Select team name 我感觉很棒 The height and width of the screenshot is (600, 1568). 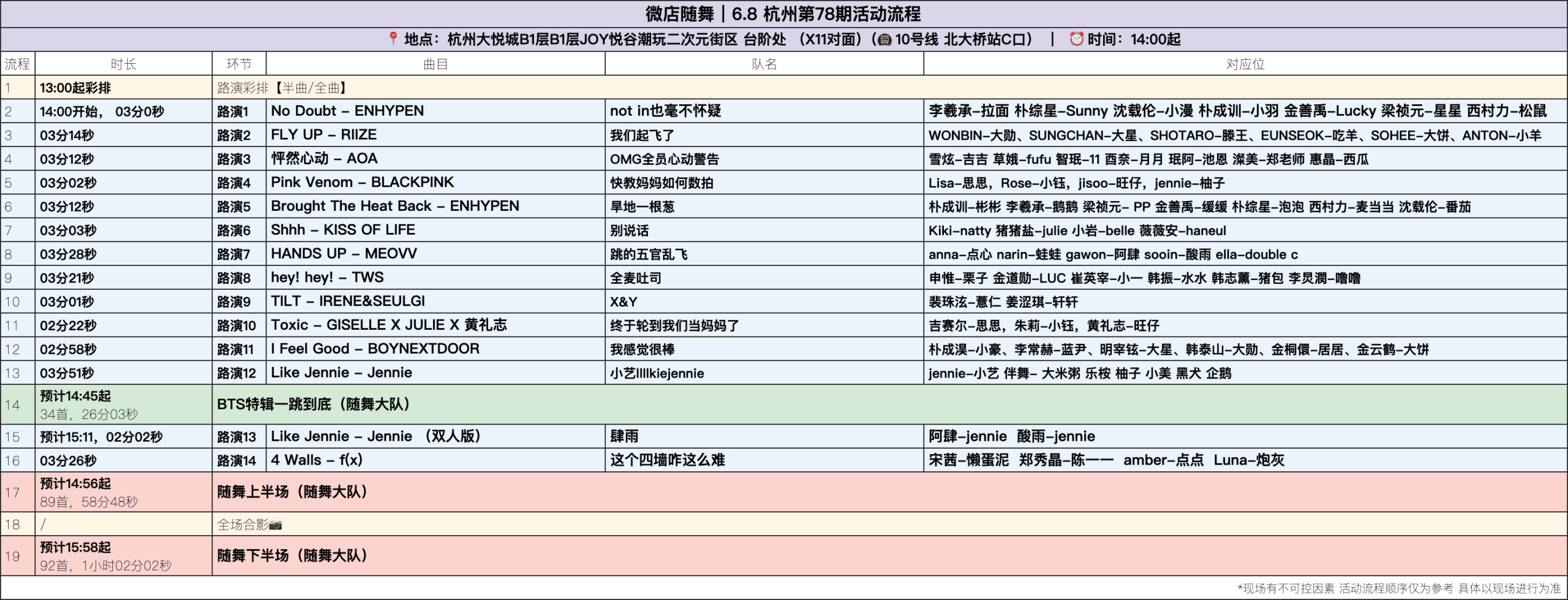coord(764,349)
